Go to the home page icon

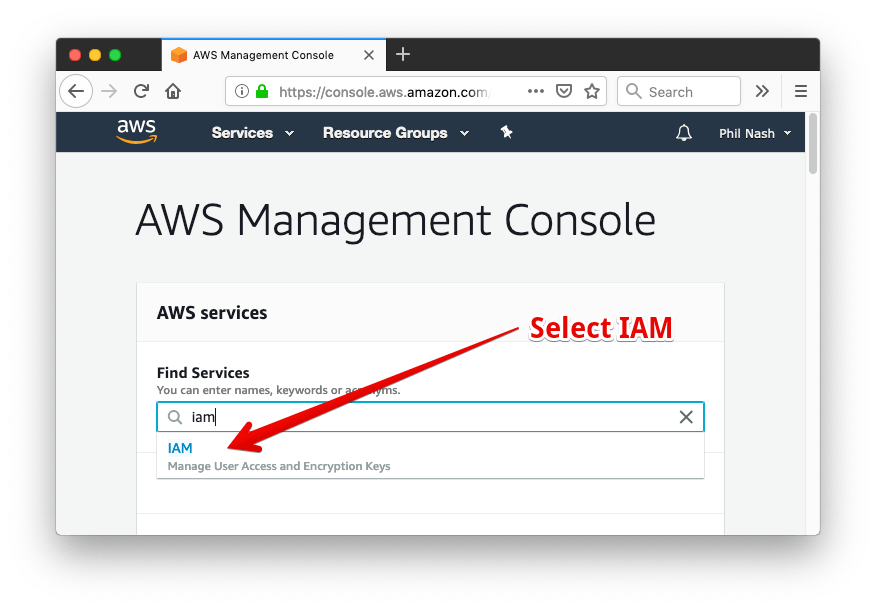tap(173, 91)
